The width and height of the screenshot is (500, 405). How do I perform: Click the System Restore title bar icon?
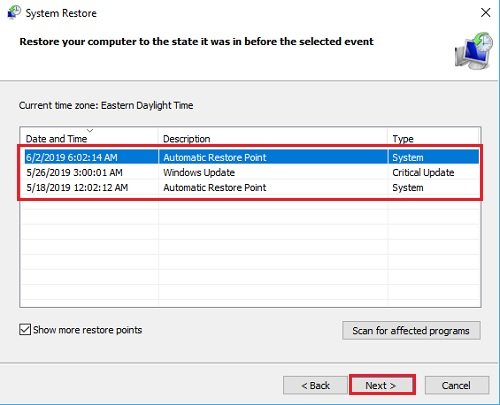pyautogui.click(x=14, y=13)
